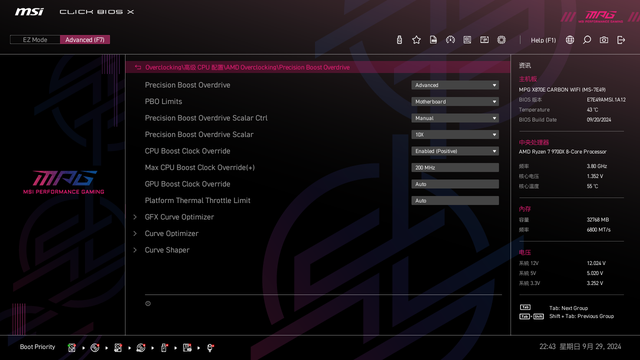Open language selection via globe icon

click(570, 40)
